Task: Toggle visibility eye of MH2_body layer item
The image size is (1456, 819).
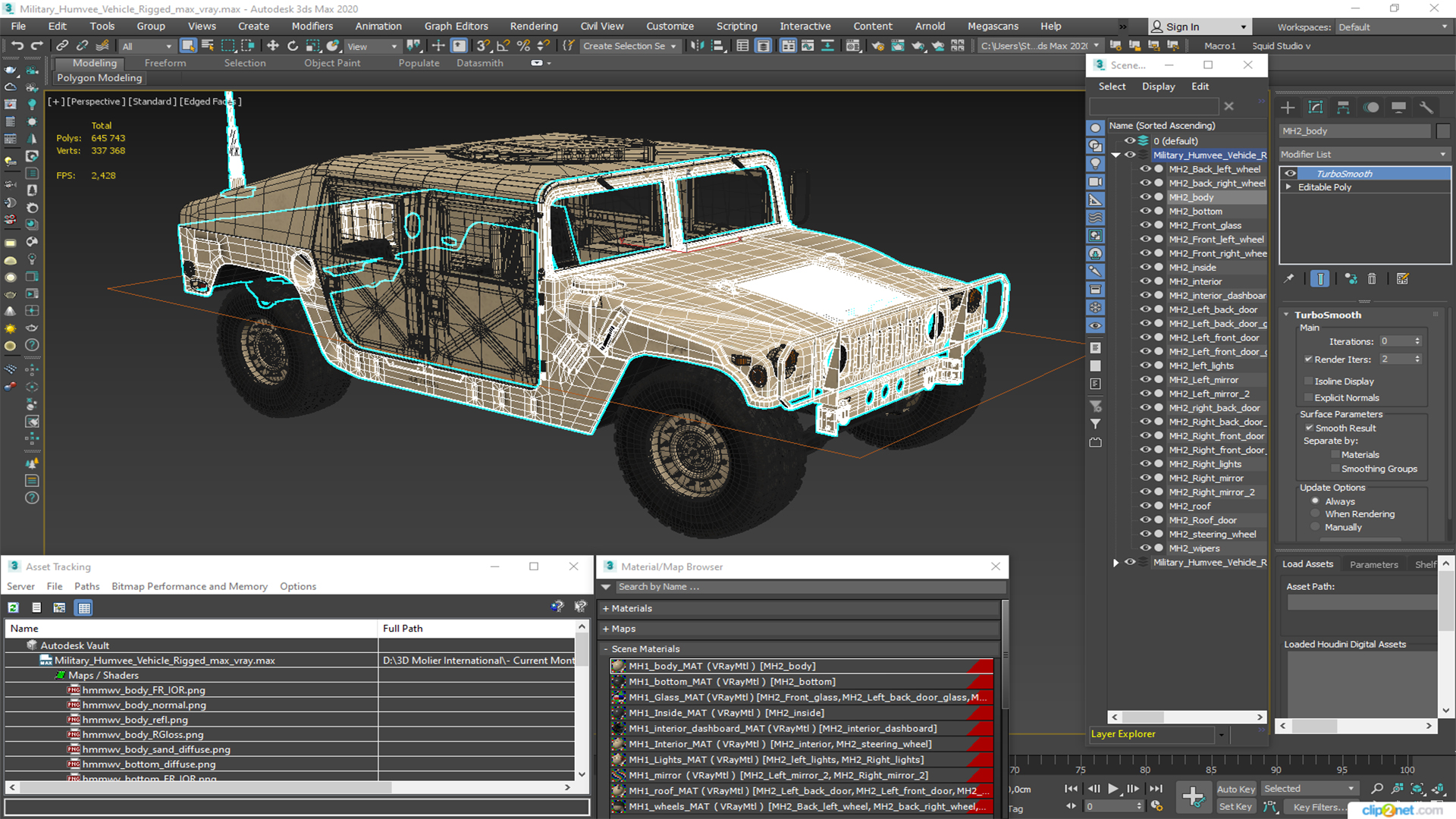Action: pyautogui.click(x=1145, y=197)
